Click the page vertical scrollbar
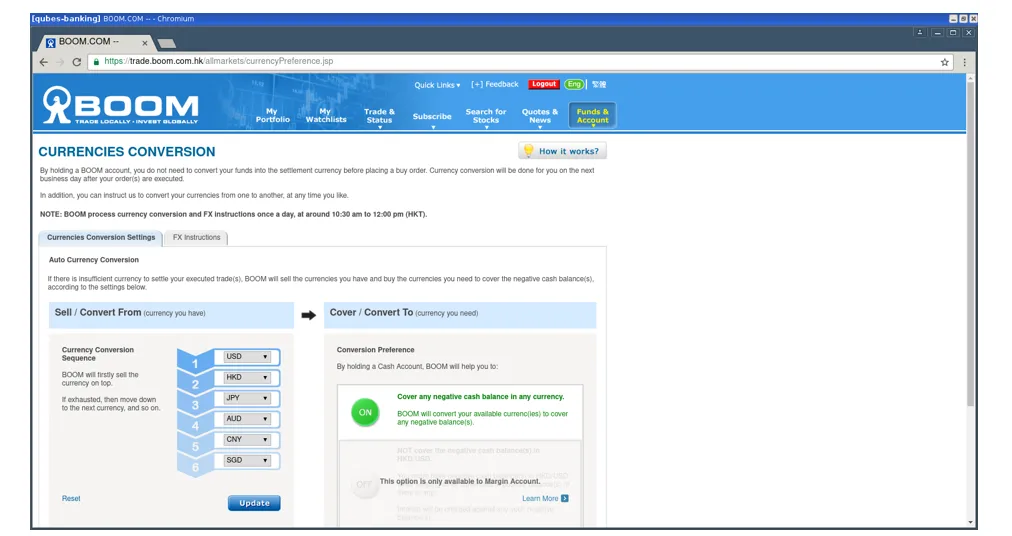The height and width of the screenshot is (536, 1012). 970,245
